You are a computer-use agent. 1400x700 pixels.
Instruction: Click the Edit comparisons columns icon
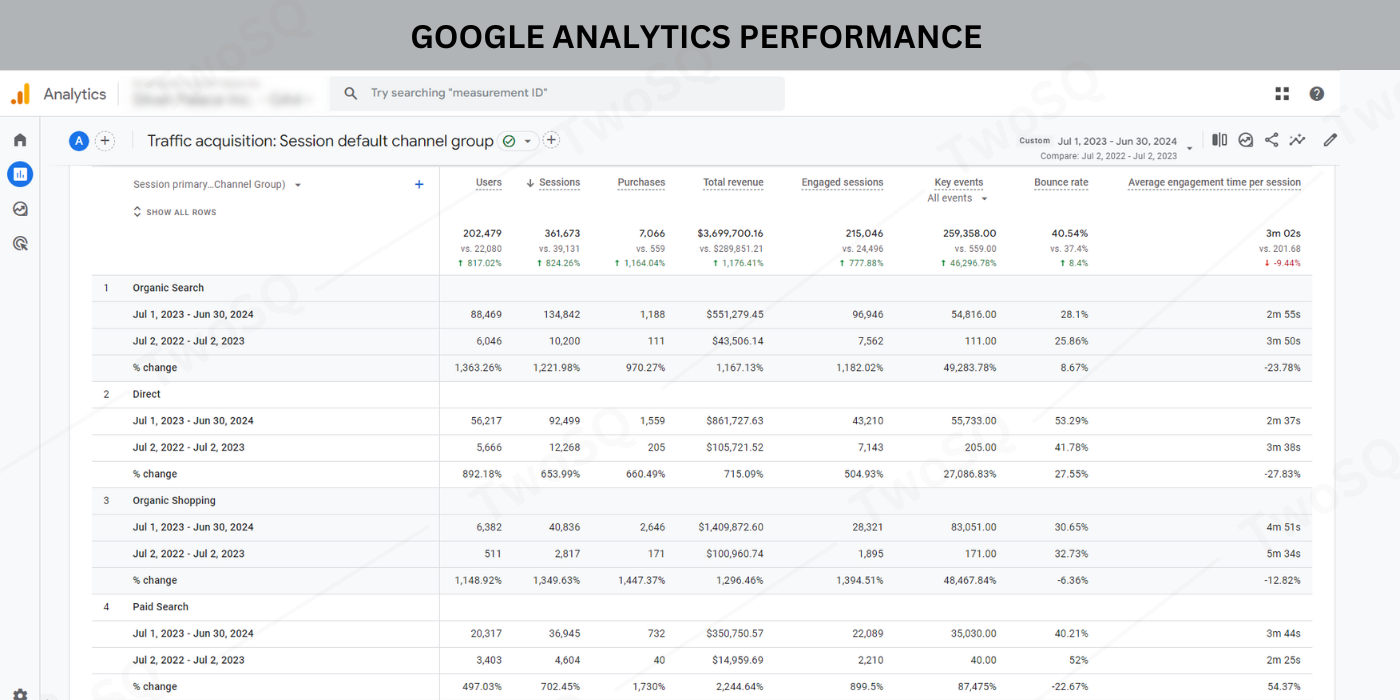click(1219, 140)
